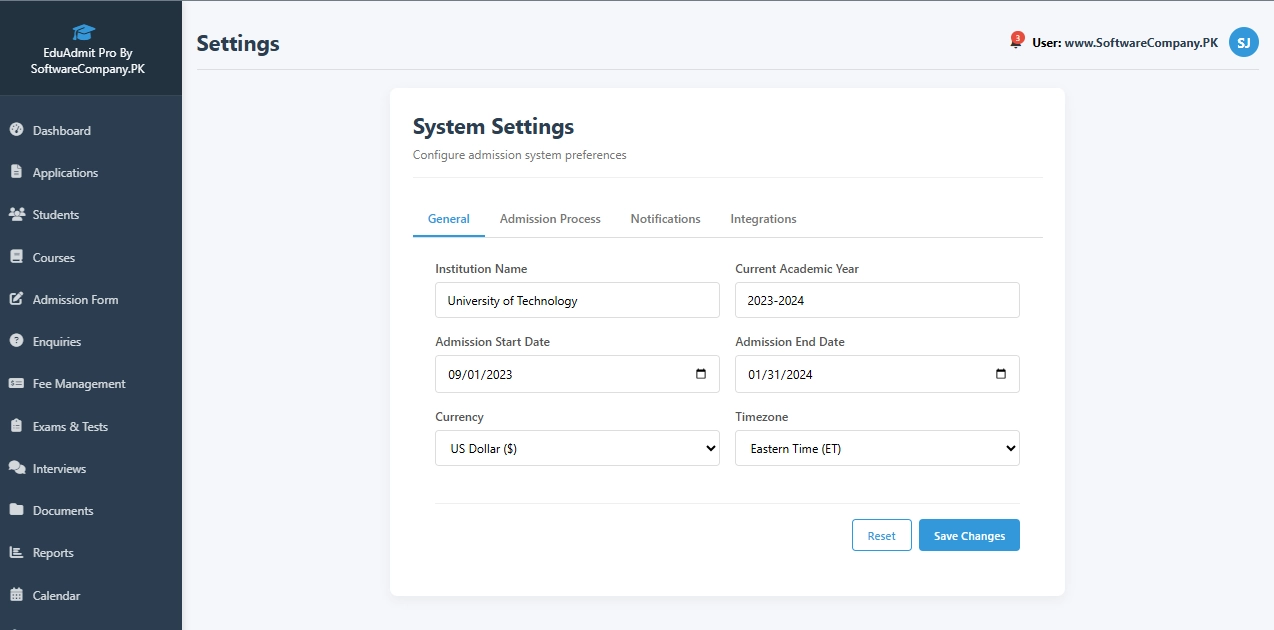The width and height of the screenshot is (1274, 630).
Task: Open the Admission Form page
Action: pos(75,299)
